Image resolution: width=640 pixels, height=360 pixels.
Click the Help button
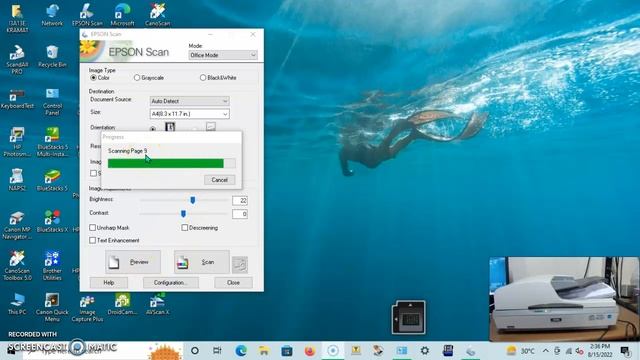[x=109, y=282]
